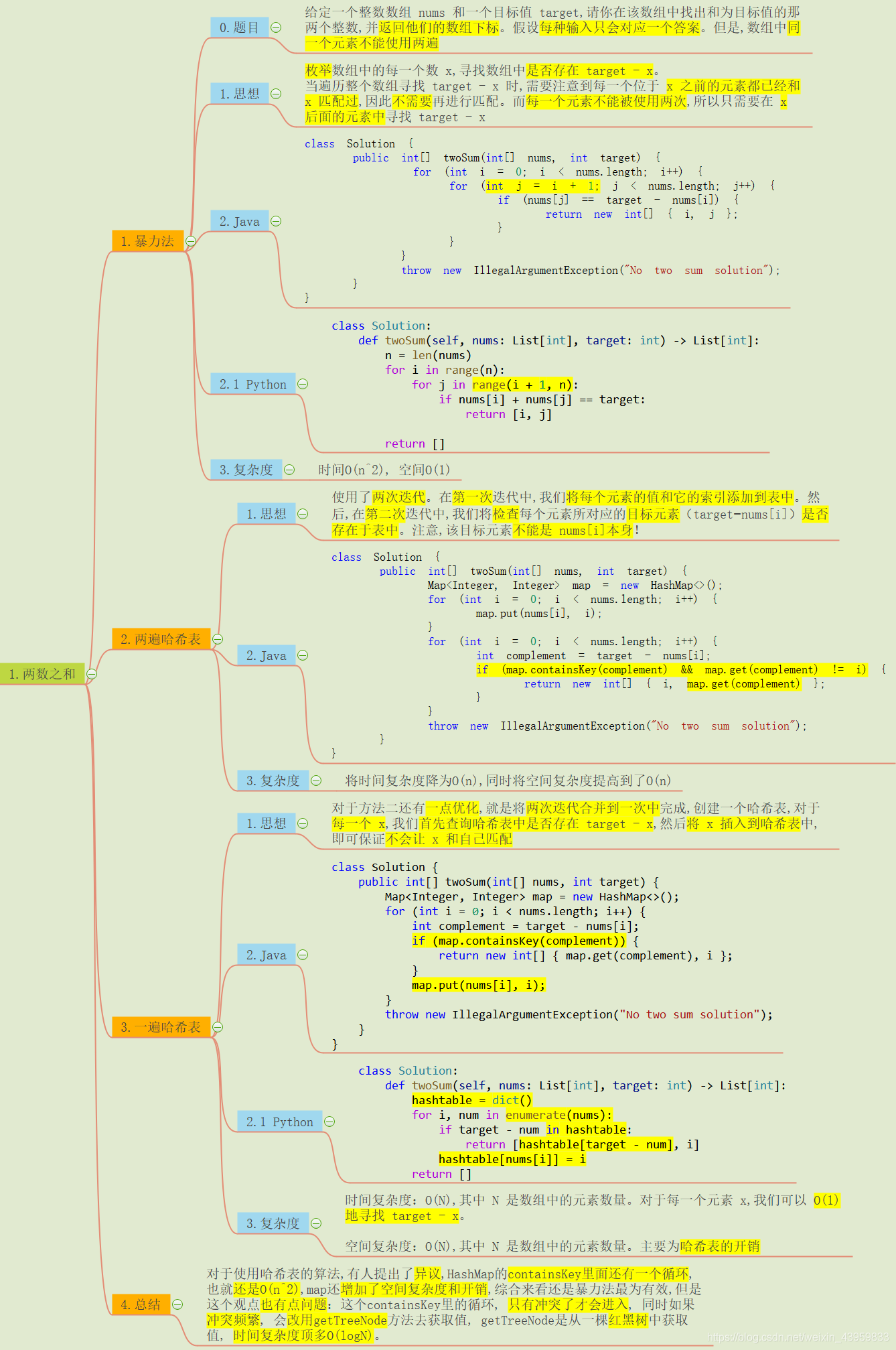This screenshot has height=1350, width=896.
Task: Select 2. Java node under 暴力法
Action: [x=239, y=221]
